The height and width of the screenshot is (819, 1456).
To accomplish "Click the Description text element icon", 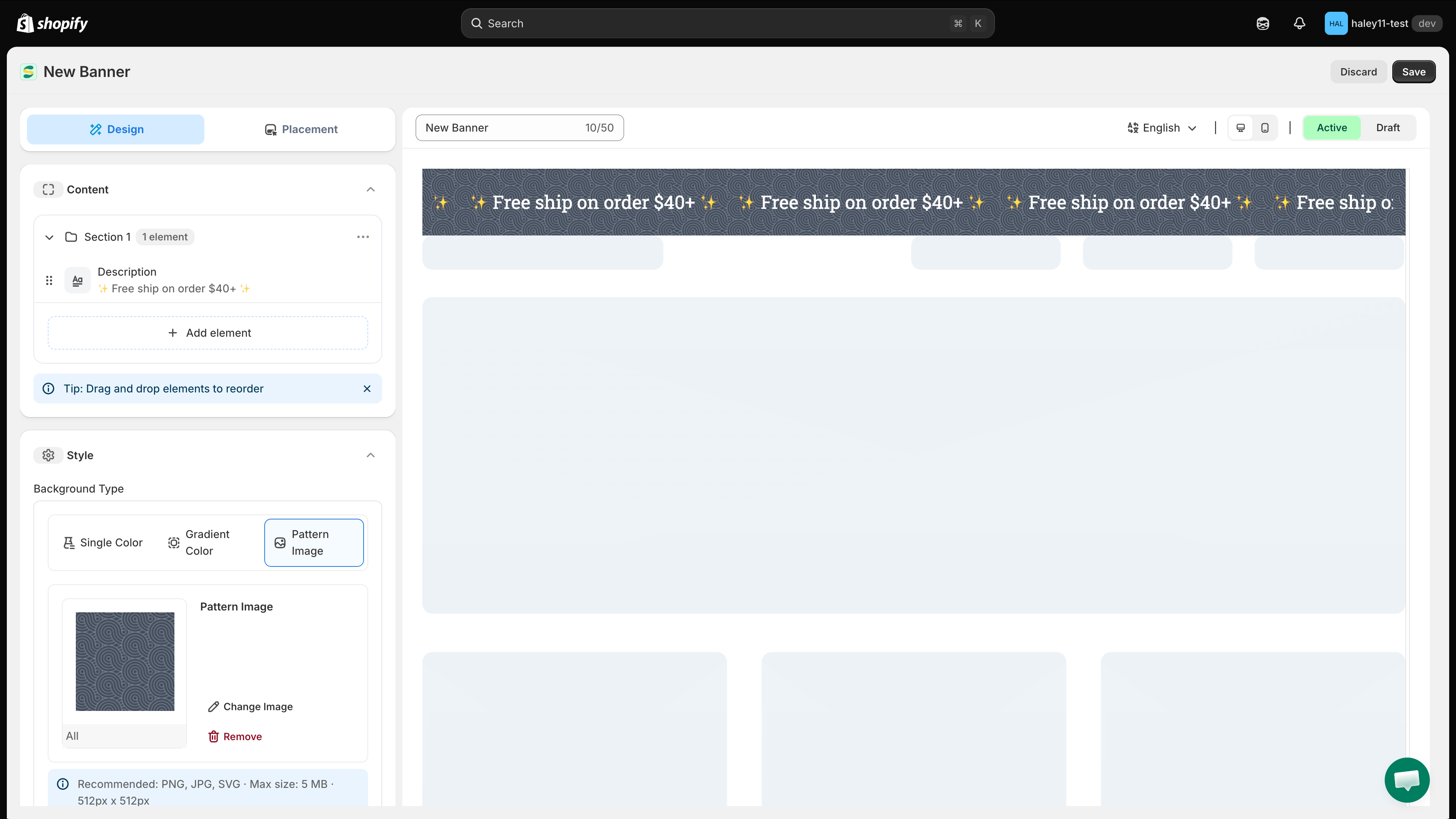I will (77, 280).
